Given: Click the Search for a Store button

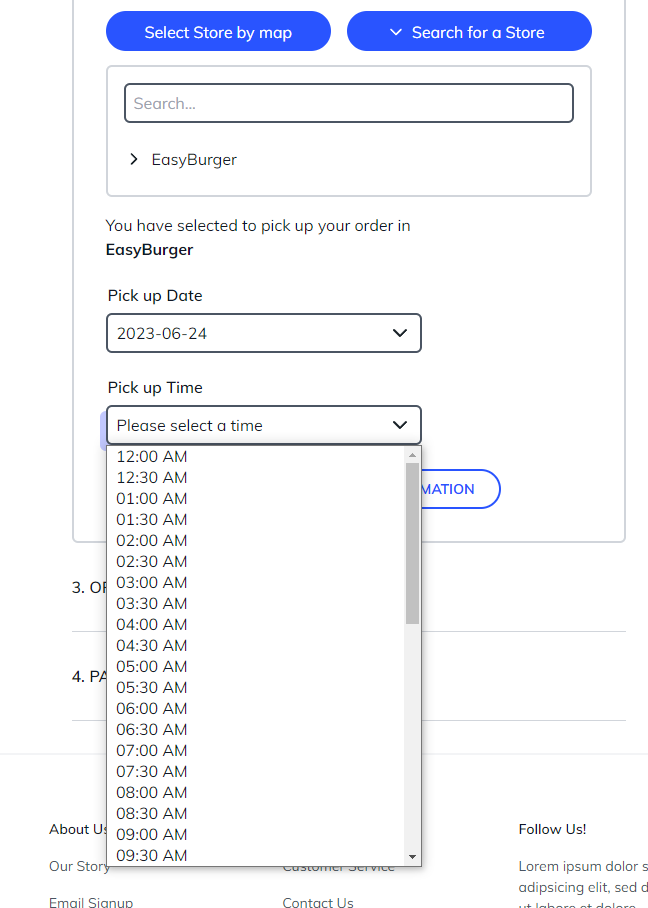Looking at the screenshot, I should click(x=469, y=32).
